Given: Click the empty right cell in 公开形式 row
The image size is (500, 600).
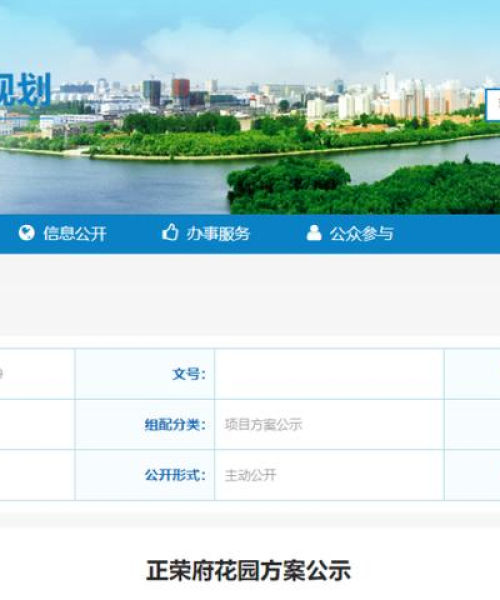Looking at the screenshot, I should [x=472, y=475].
